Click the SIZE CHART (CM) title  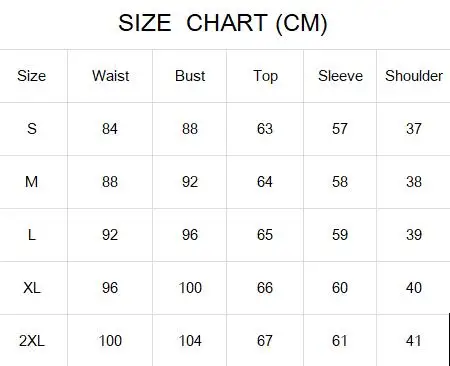point(223,23)
